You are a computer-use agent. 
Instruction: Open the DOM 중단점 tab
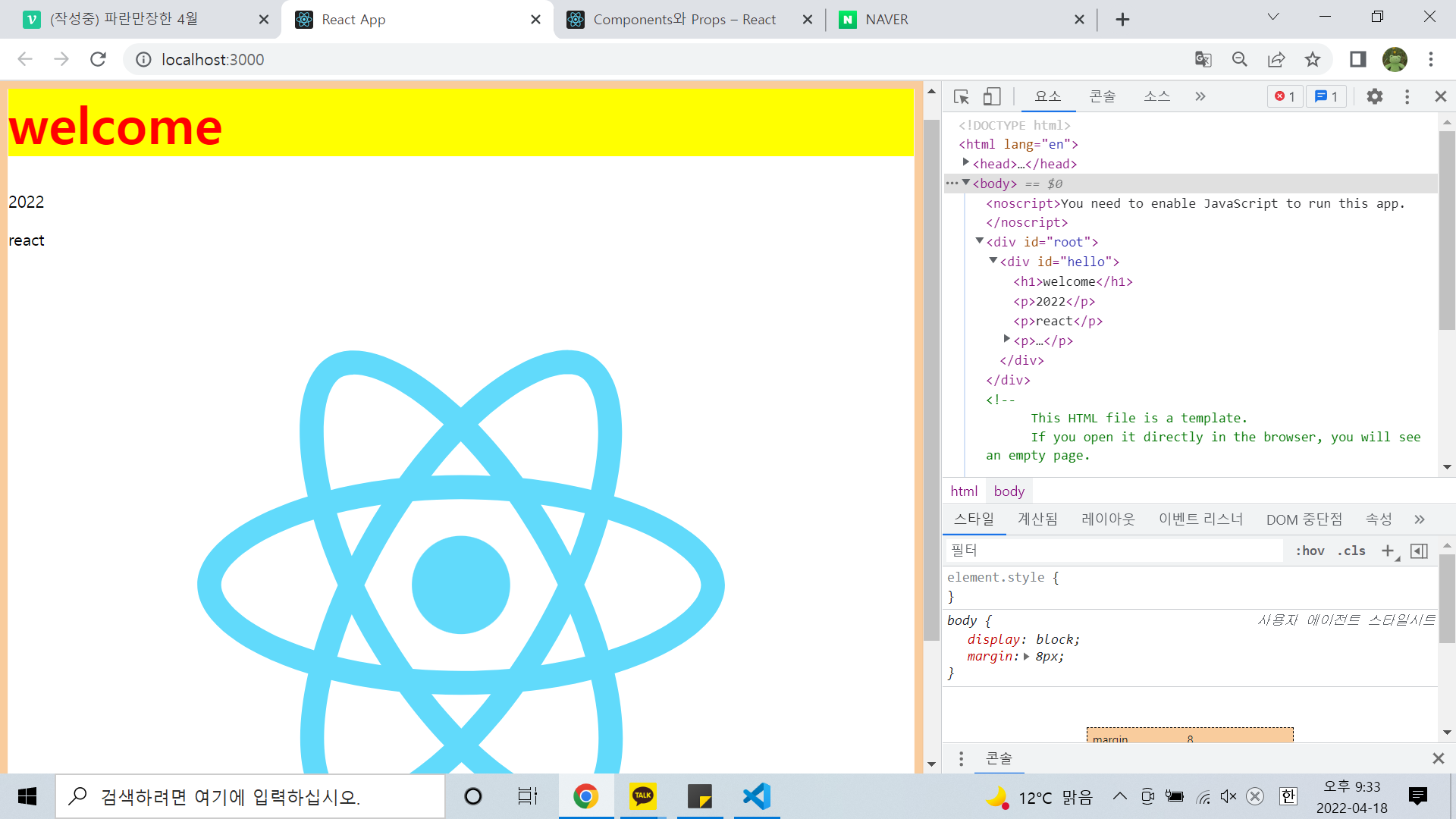(x=1304, y=519)
